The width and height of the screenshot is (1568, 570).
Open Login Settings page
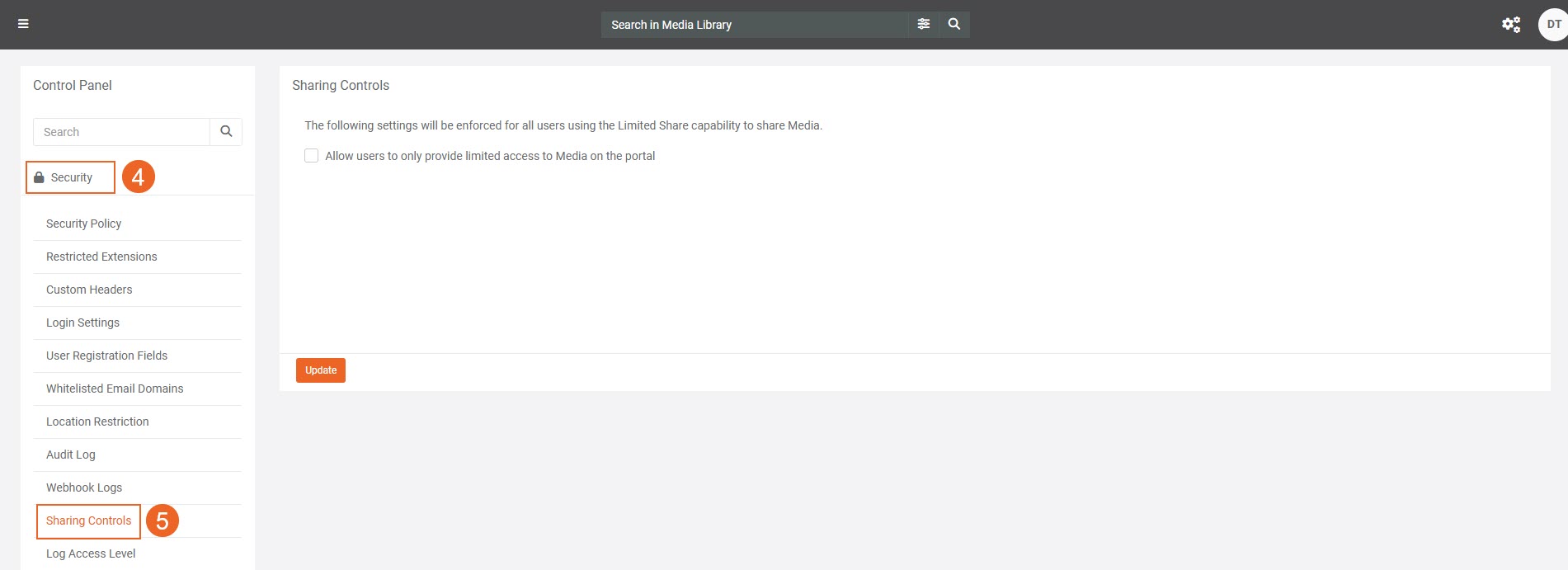[82, 323]
